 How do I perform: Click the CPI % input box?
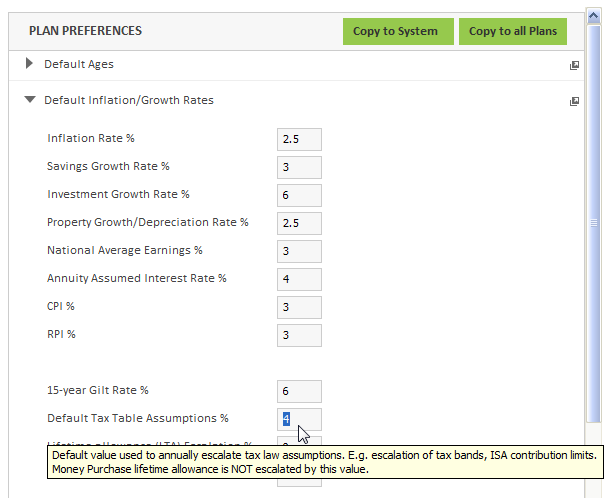point(299,307)
